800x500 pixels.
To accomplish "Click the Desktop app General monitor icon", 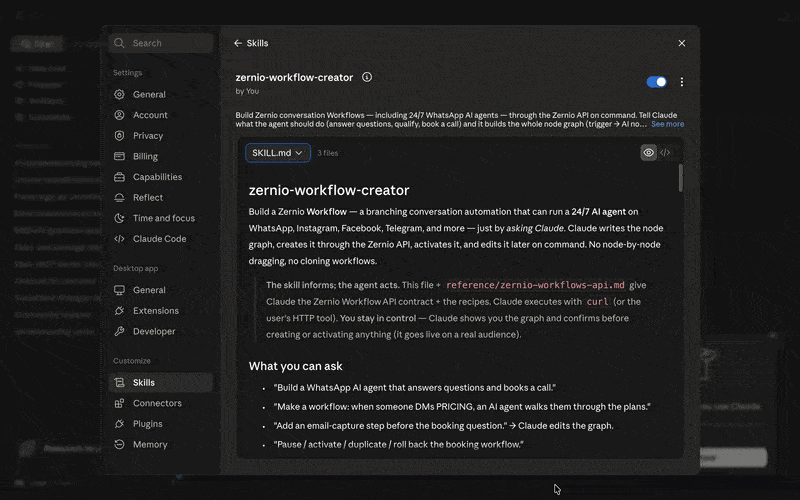I will point(119,290).
